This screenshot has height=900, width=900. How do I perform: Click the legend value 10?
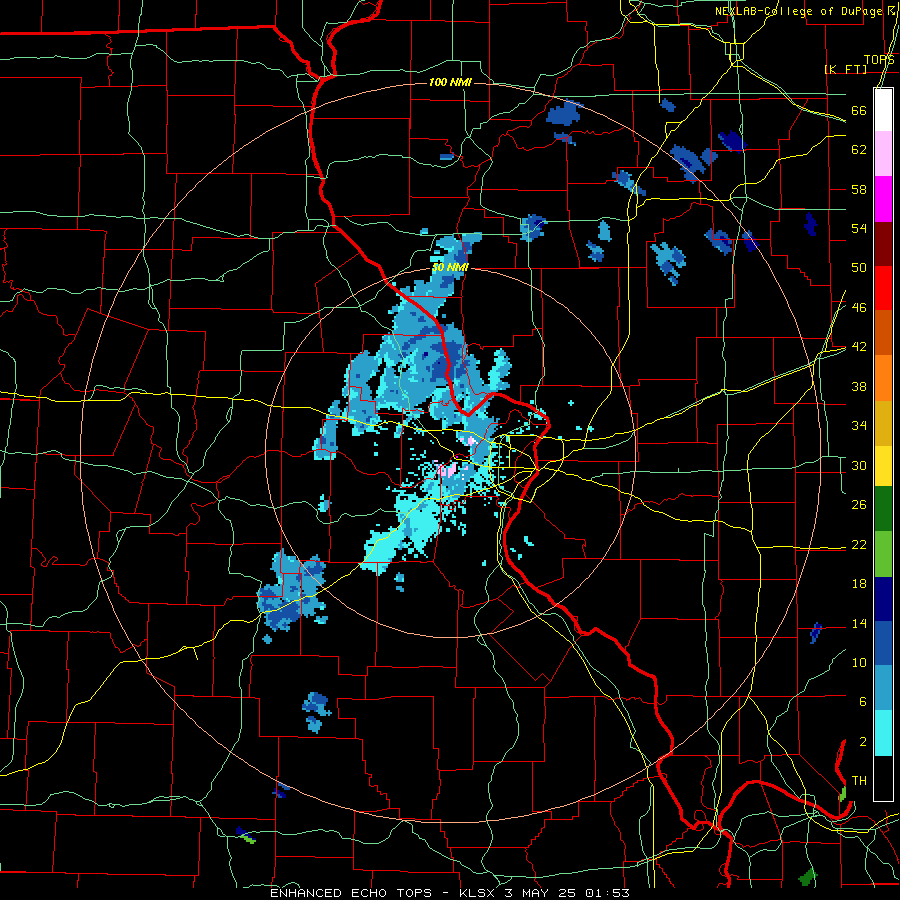[859, 662]
